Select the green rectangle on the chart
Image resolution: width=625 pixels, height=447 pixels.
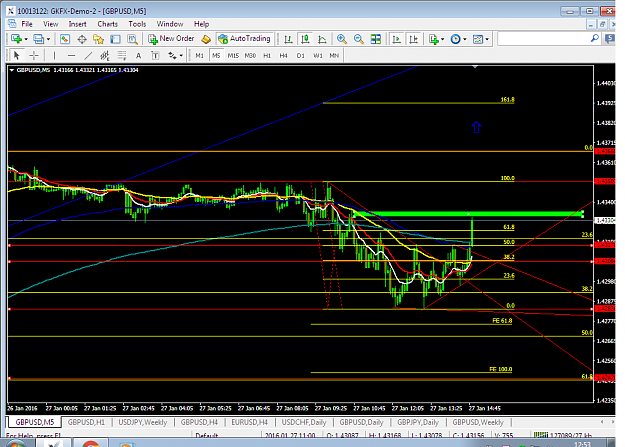coord(468,214)
